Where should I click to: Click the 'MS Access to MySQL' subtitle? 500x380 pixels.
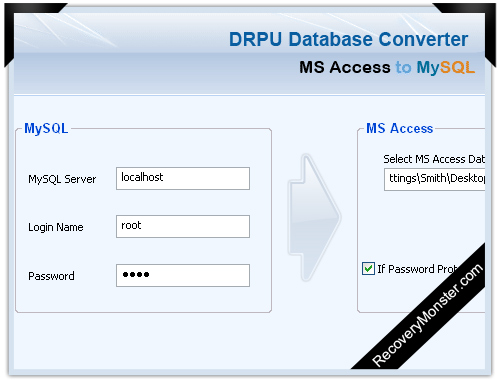click(x=387, y=67)
